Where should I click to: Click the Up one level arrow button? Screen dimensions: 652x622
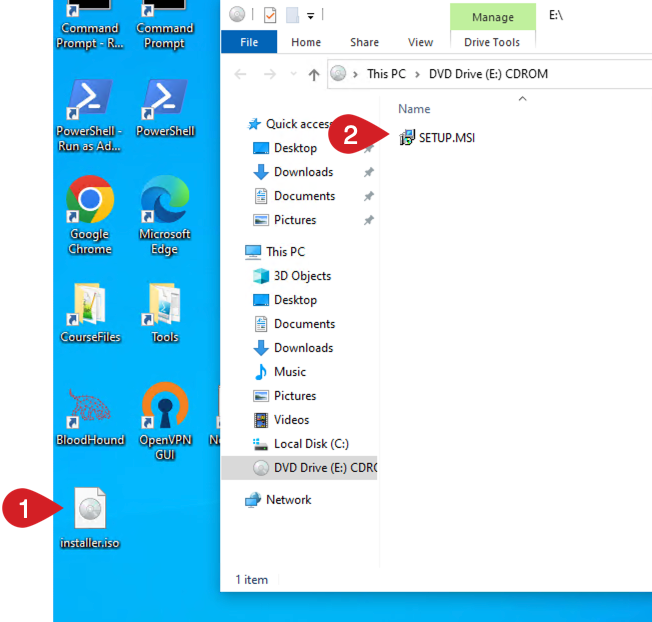[x=314, y=74]
